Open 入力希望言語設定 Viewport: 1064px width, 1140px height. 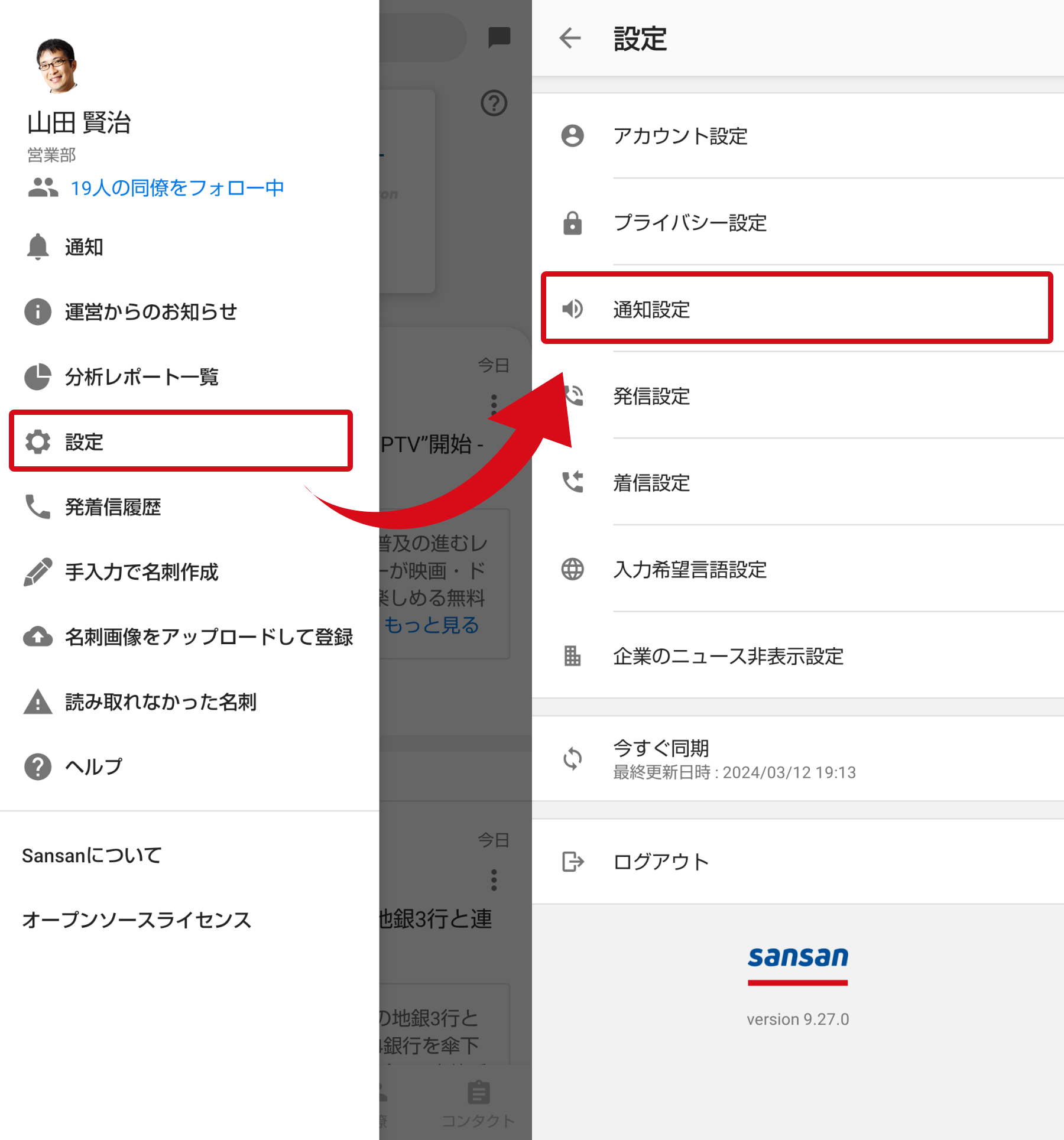[798, 570]
